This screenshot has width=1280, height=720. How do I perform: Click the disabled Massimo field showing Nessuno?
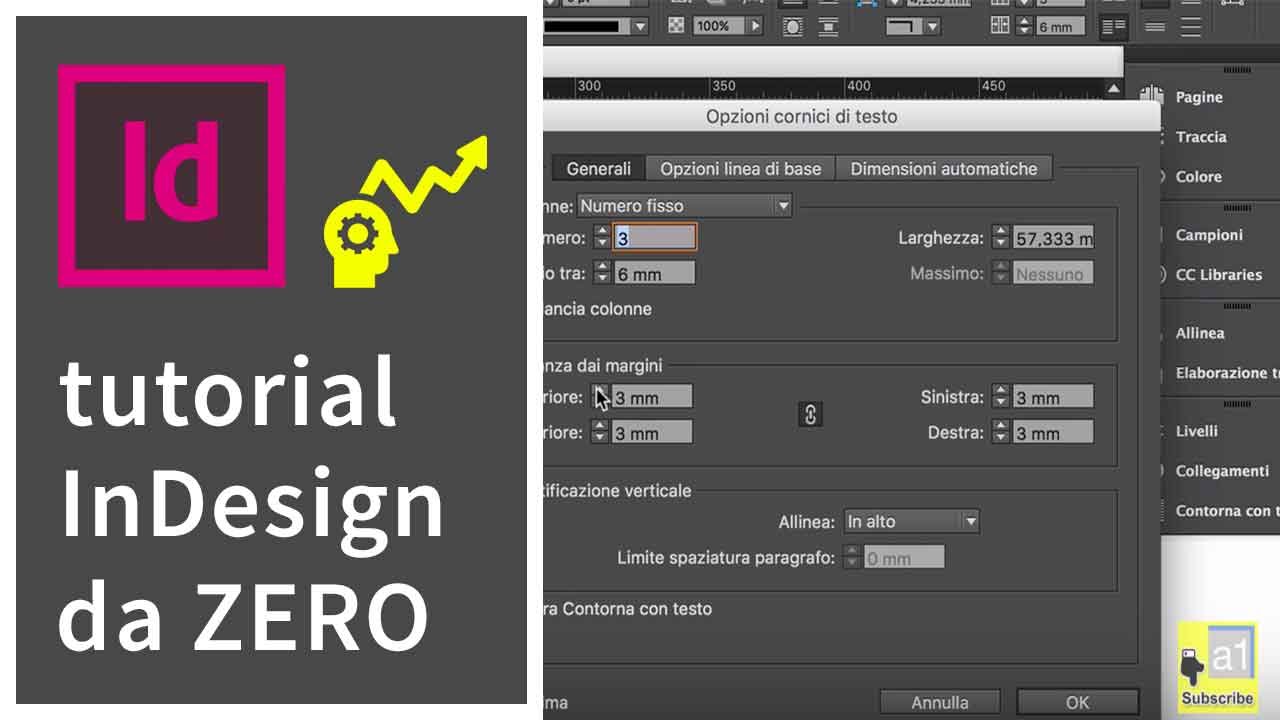click(x=1053, y=273)
